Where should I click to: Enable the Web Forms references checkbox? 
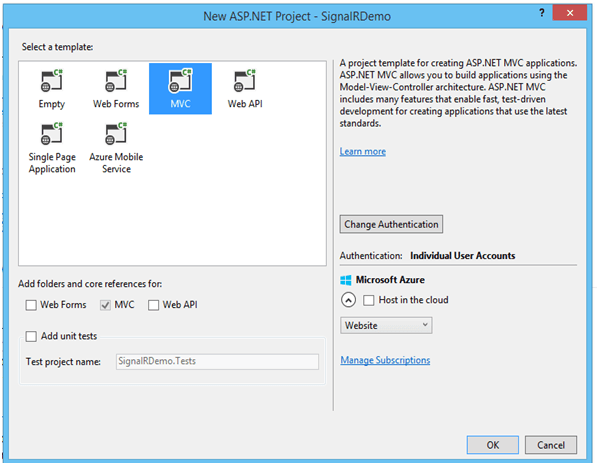point(31,305)
